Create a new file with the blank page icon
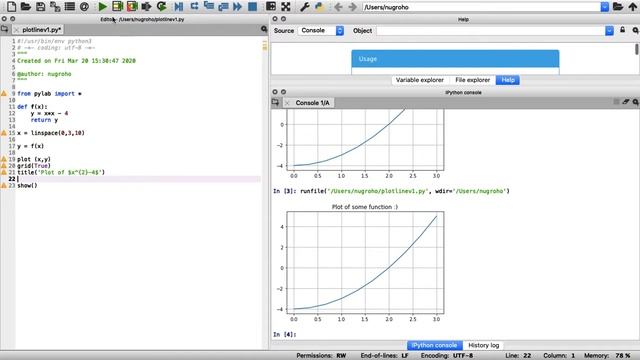This screenshot has width=640, height=360. click(11, 7)
